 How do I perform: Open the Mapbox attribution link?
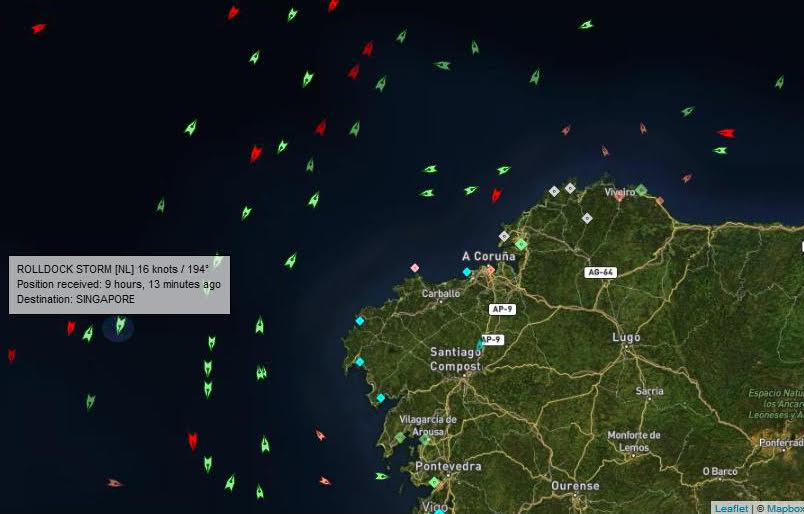pos(785,508)
